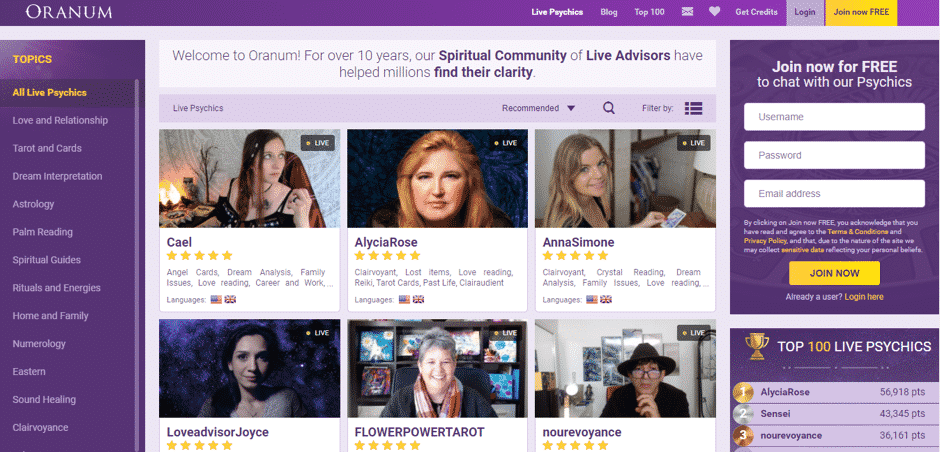Click the LIVE badge on AnnaSimone's card
Viewport: 940px width, 452px height.
694,143
